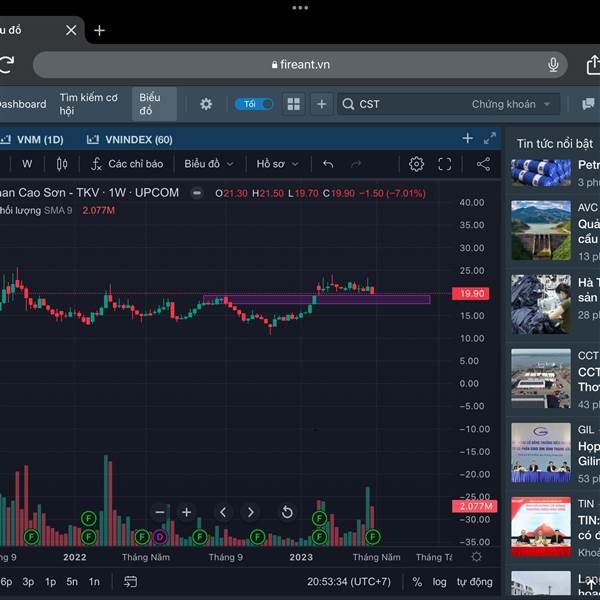600x600 pixels.
Task: Open the CCT port news thumbnail
Action: (x=541, y=378)
